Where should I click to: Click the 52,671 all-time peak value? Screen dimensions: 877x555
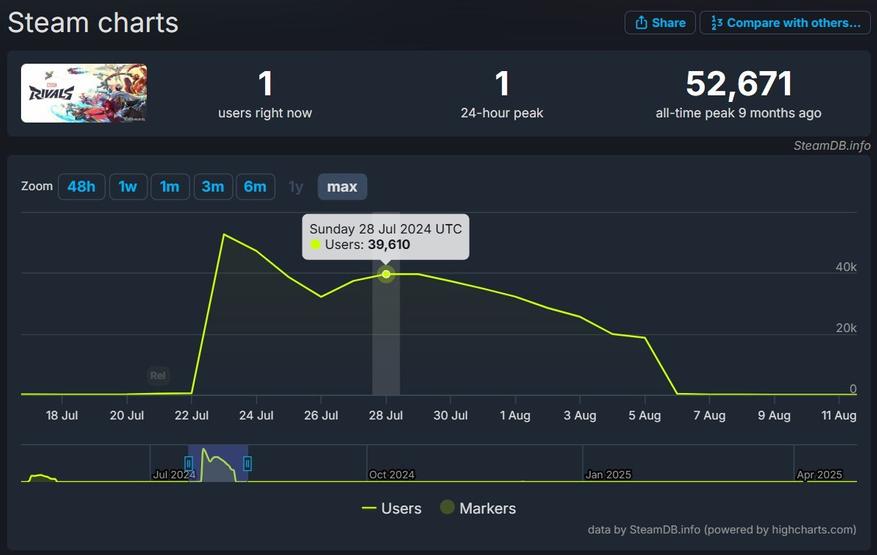[739, 83]
